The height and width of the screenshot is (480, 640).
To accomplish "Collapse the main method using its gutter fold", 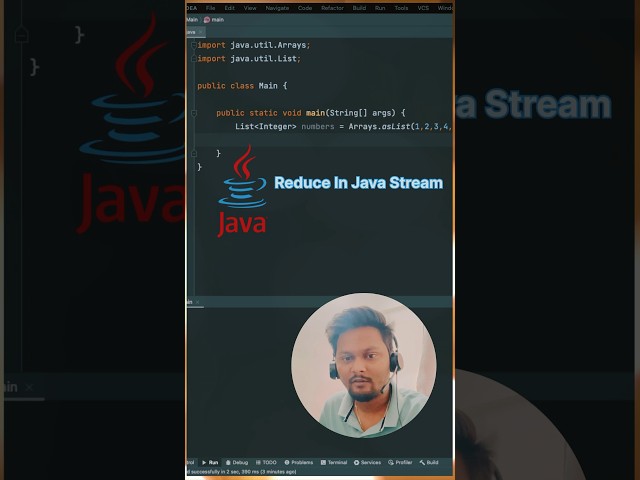I will [194, 113].
